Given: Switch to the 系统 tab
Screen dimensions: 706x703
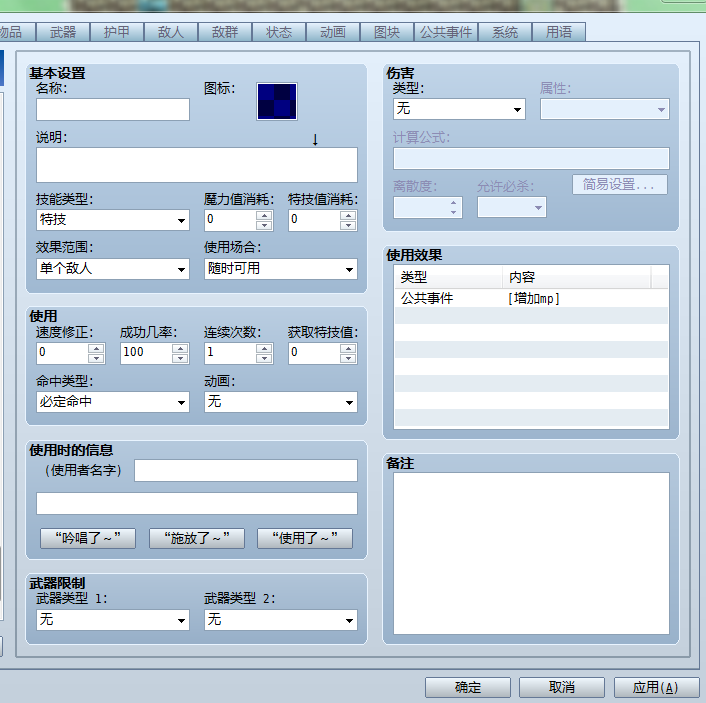Looking at the screenshot, I should [x=505, y=32].
